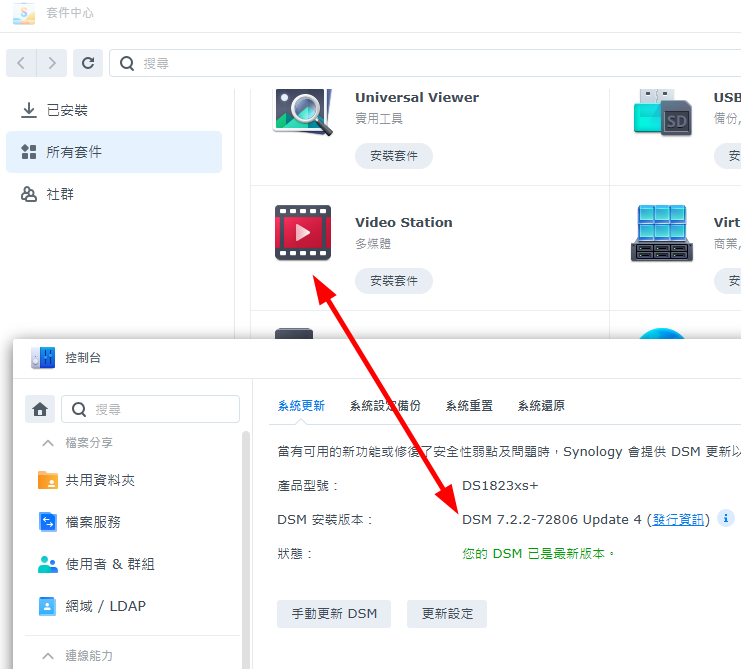This screenshot has width=741, height=669.
Task: Click the DSM 安裝版本 label
Action: [x=325, y=520]
